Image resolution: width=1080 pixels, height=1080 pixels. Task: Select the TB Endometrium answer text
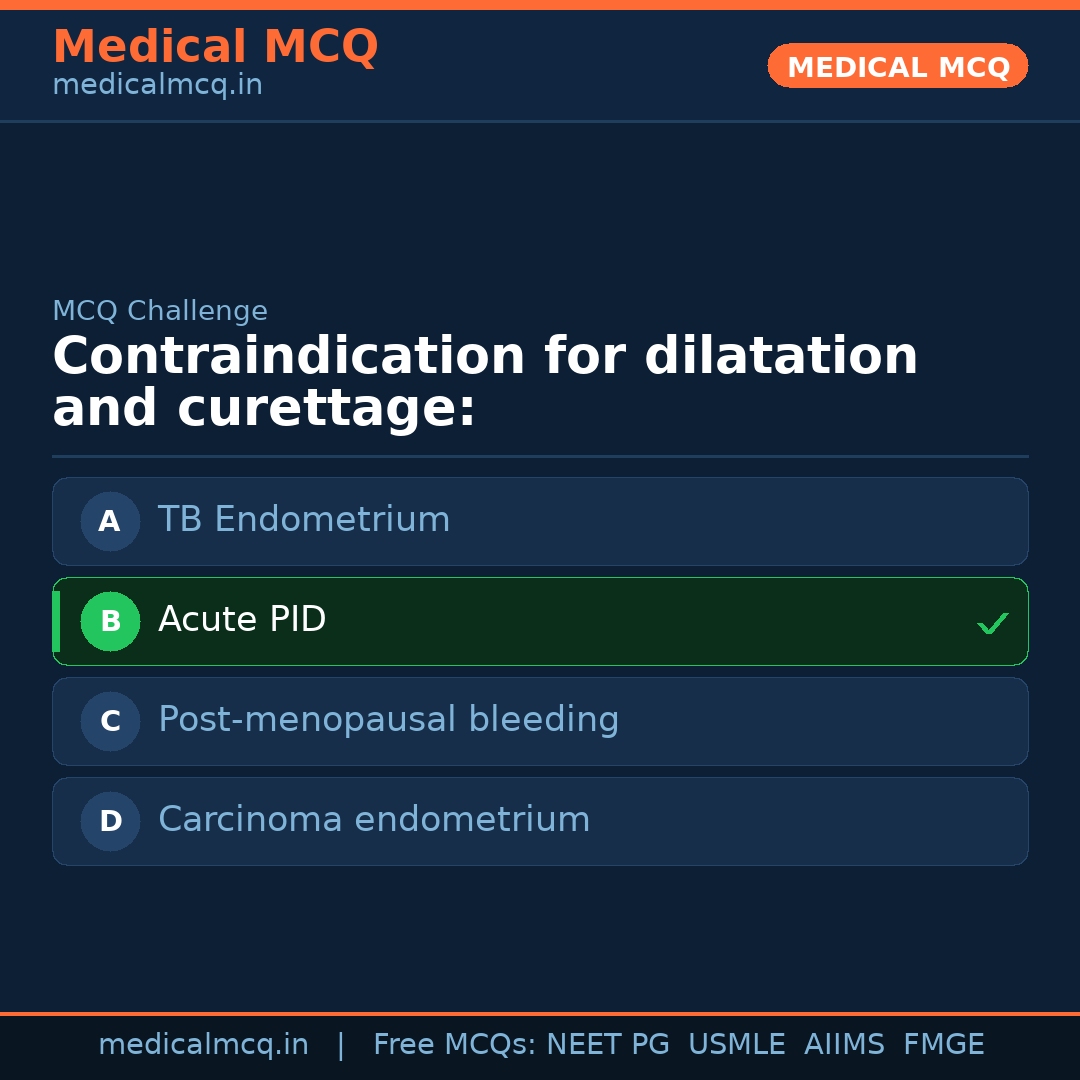click(x=304, y=520)
